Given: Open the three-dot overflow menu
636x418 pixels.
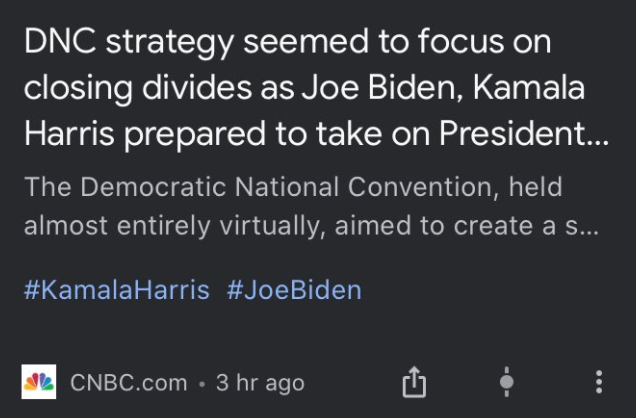Looking at the screenshot, I should coord(599,382).
